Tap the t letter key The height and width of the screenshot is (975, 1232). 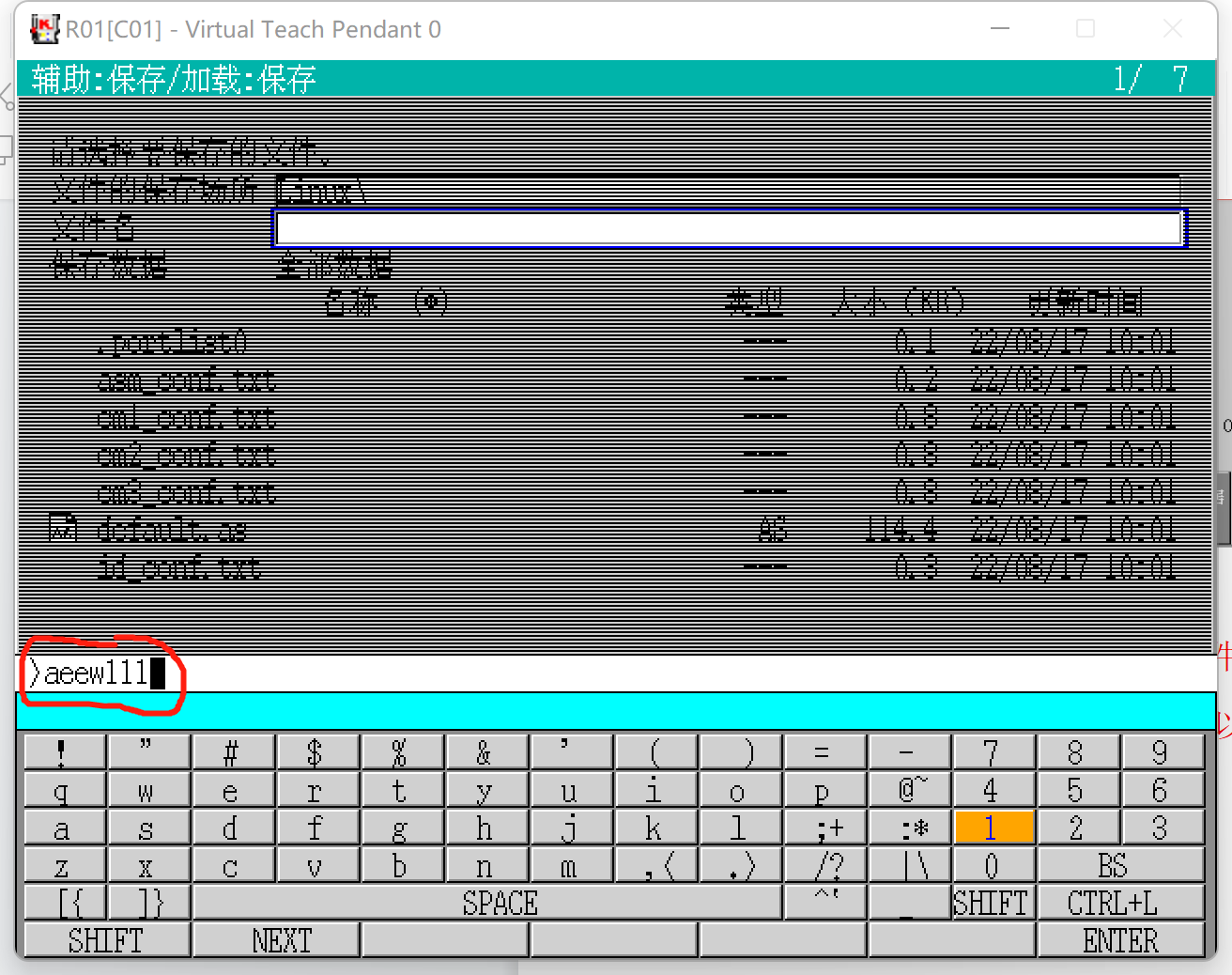click(x=402, y=790)
